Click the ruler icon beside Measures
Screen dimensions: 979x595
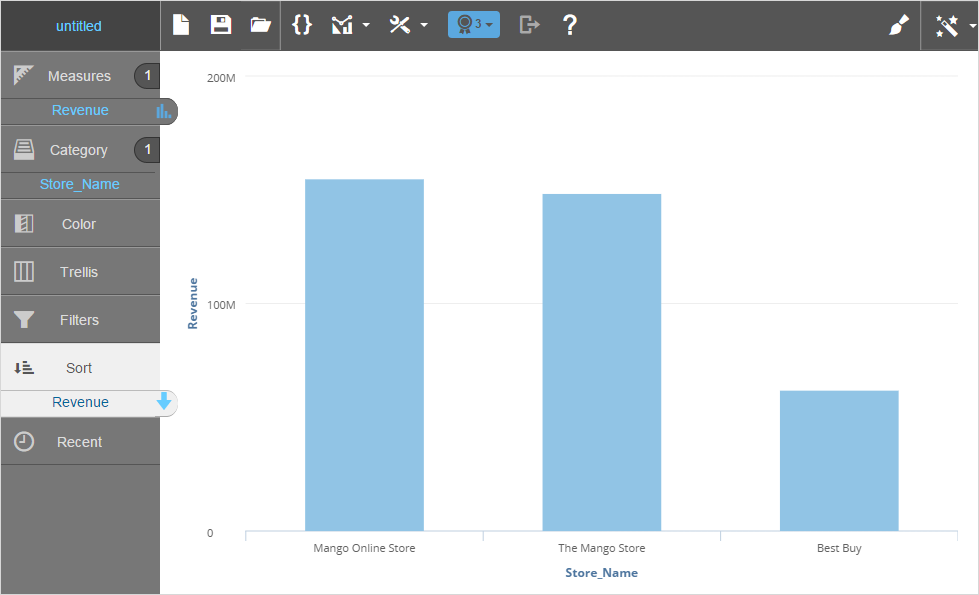click(24, 75)
